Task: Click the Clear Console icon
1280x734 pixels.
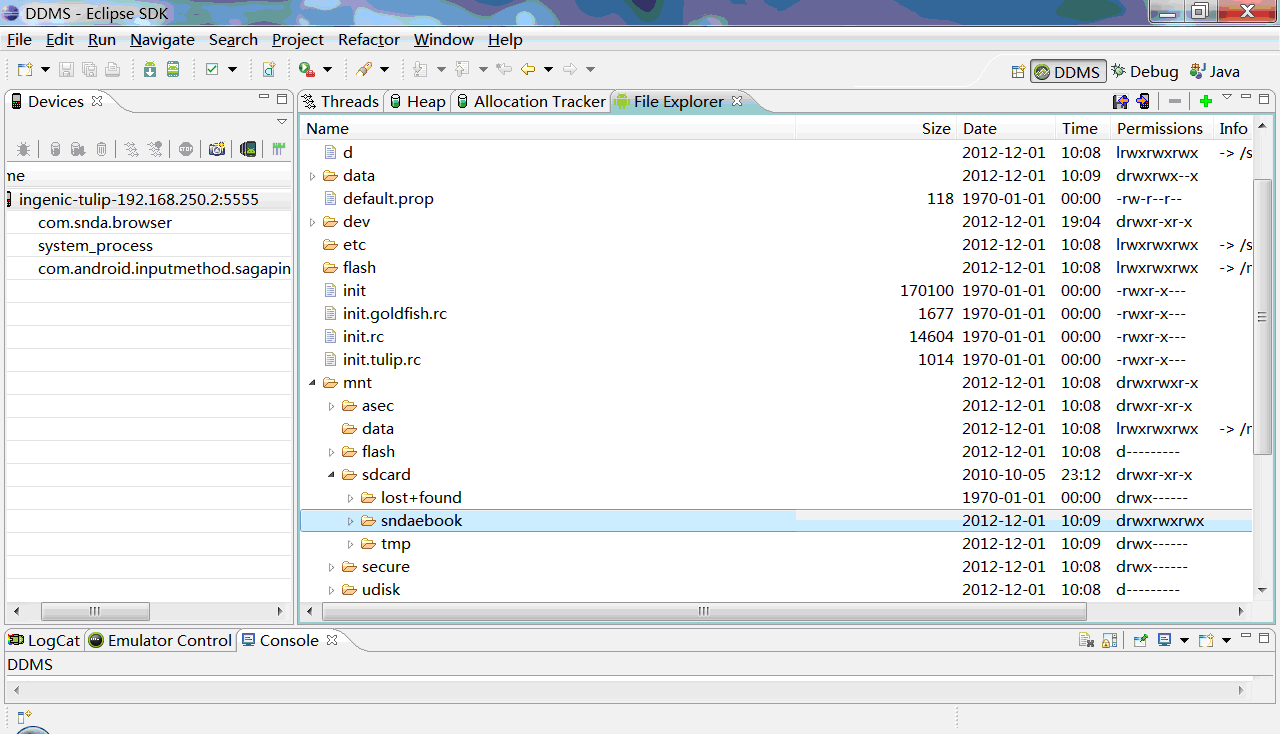Action: (1086, 640)
